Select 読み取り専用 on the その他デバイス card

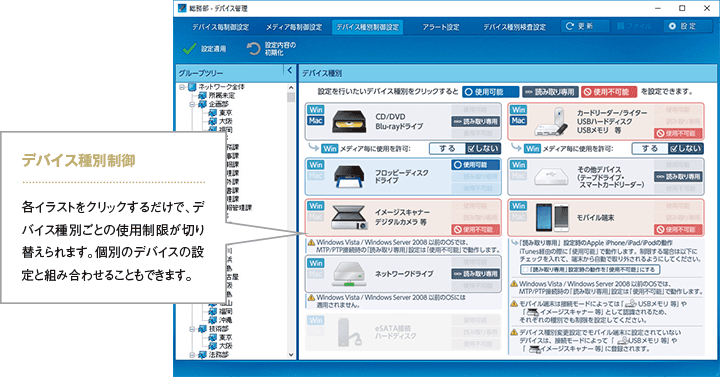679,176
